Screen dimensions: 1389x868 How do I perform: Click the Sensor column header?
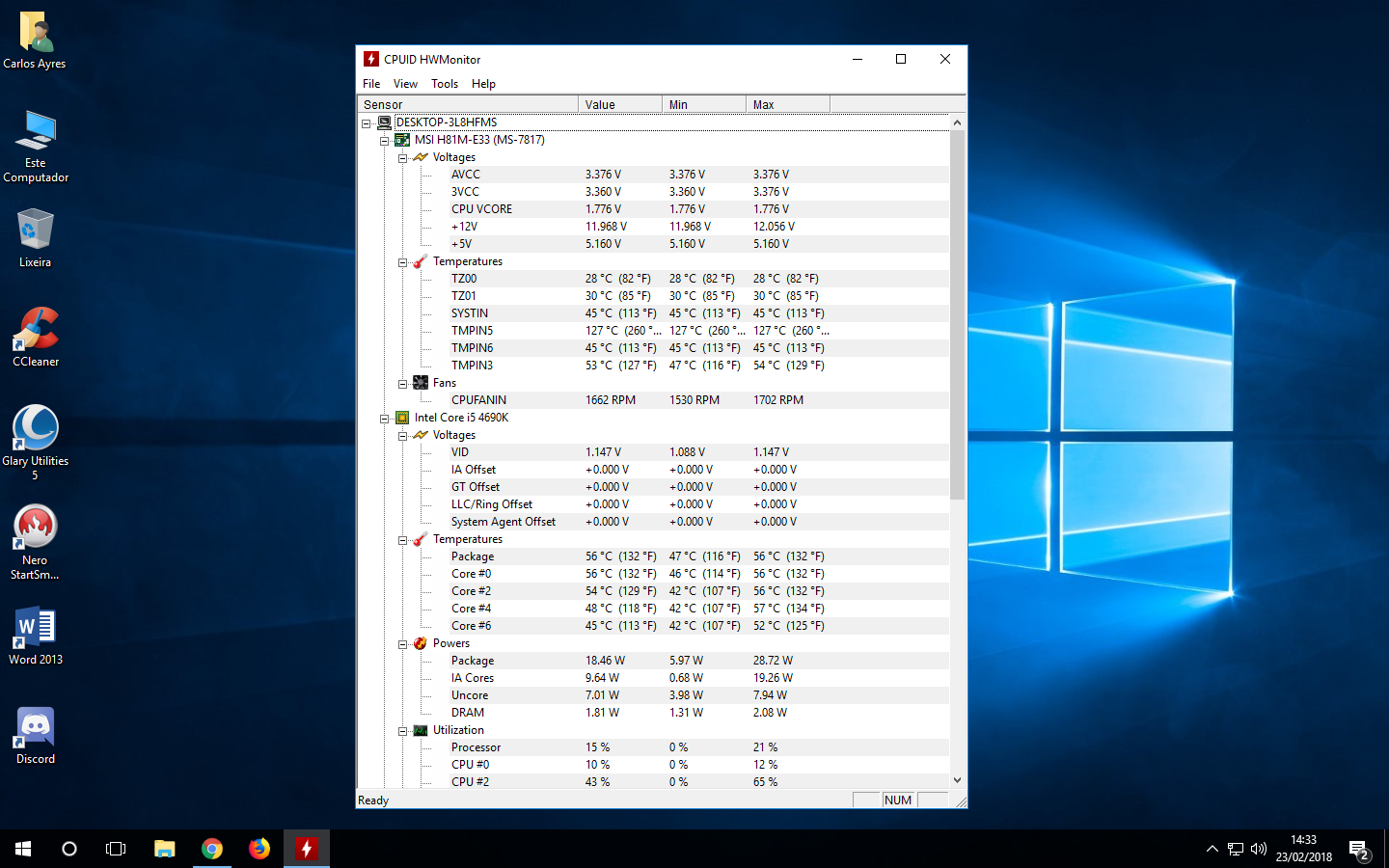[468, 104]
